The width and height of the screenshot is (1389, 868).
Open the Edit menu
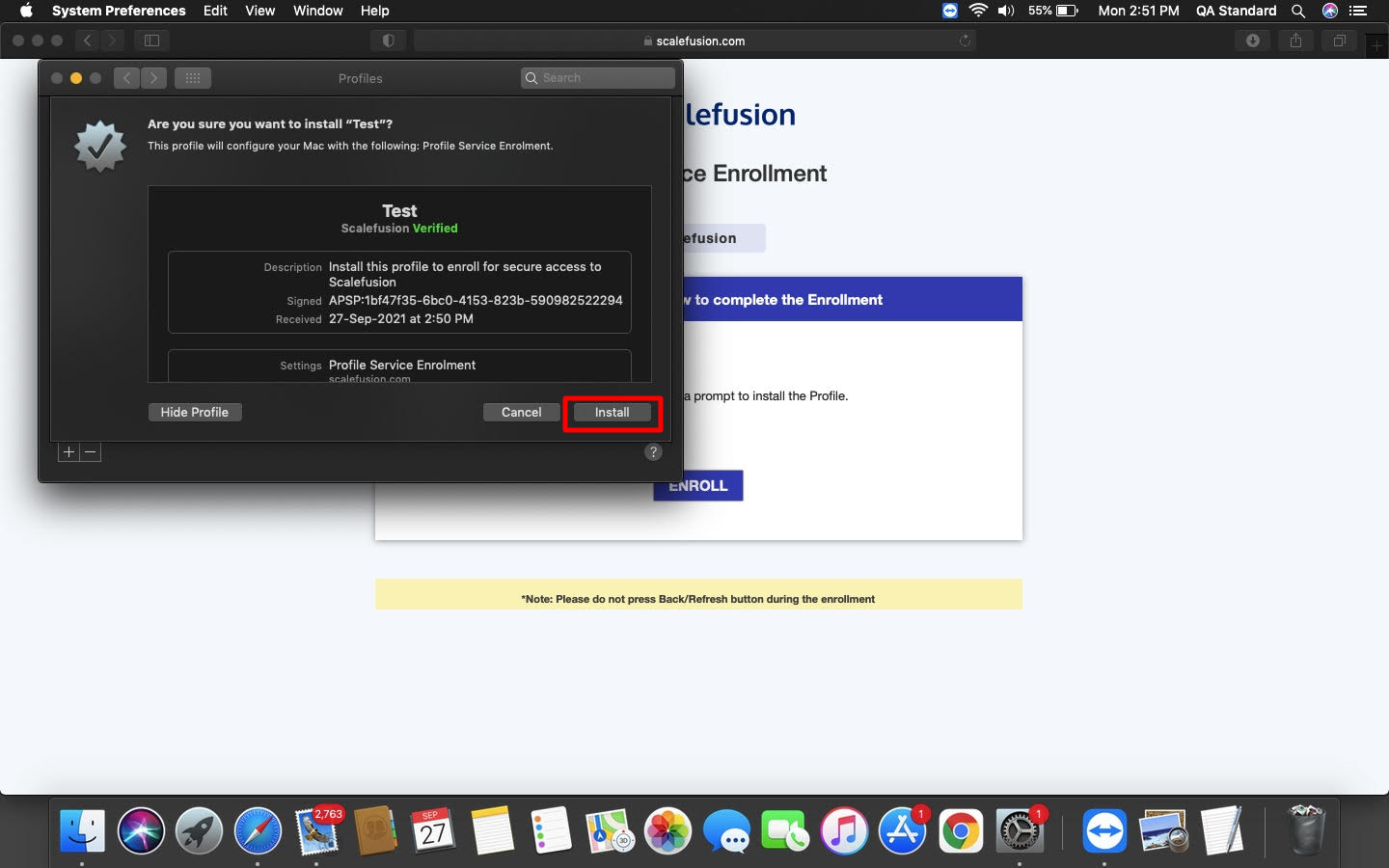point(215,11)
